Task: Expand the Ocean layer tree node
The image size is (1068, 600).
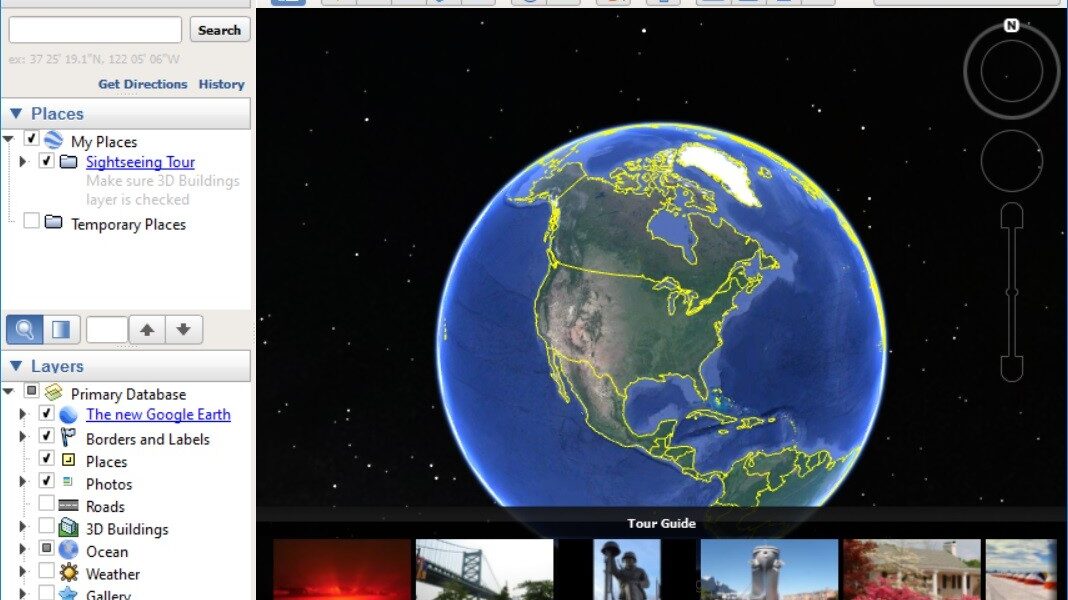Action: point(23,551)
